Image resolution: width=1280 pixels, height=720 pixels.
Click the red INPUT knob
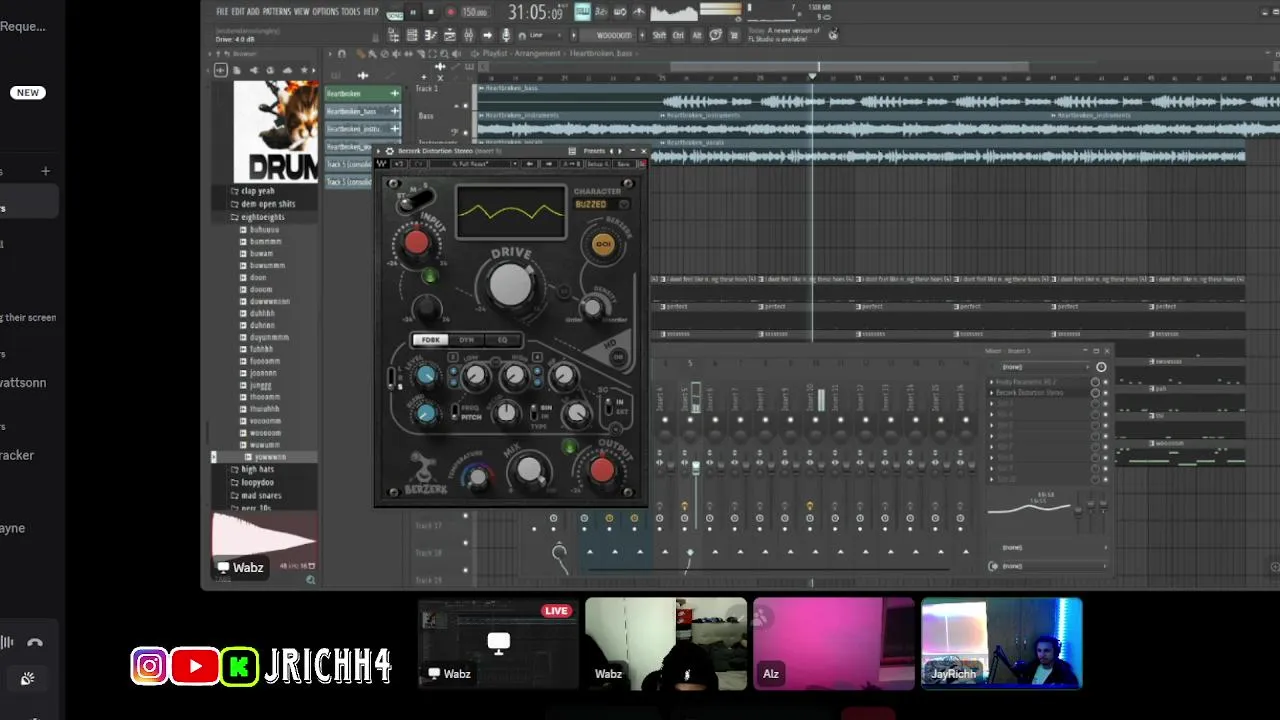point(417,242)
